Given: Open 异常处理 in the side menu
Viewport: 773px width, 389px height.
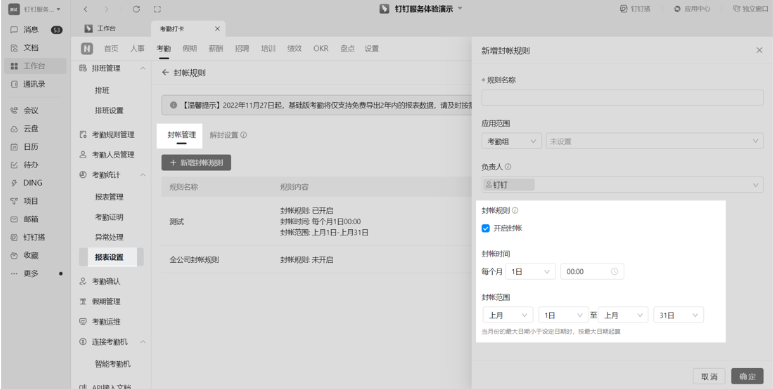Looking at the screenshot, I should point(109,237).
